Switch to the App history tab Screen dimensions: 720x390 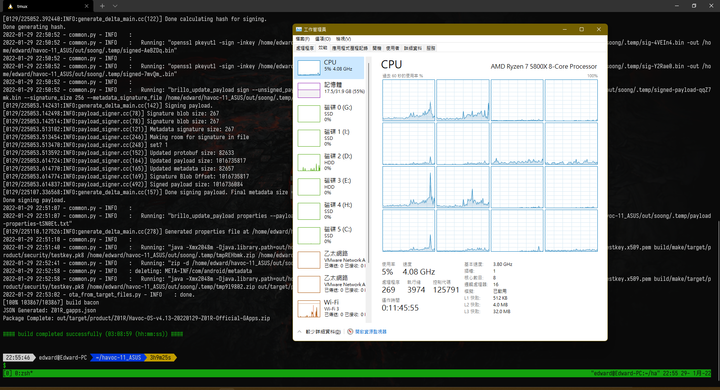click(350, 48)
